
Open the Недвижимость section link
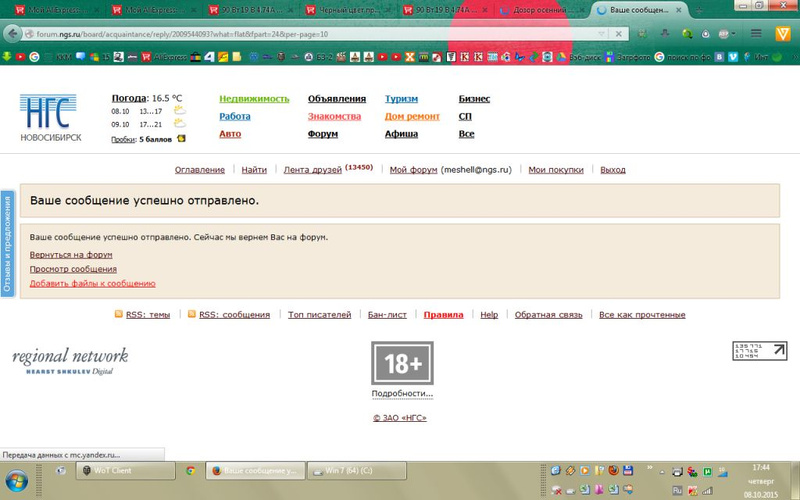coord(254,99)
